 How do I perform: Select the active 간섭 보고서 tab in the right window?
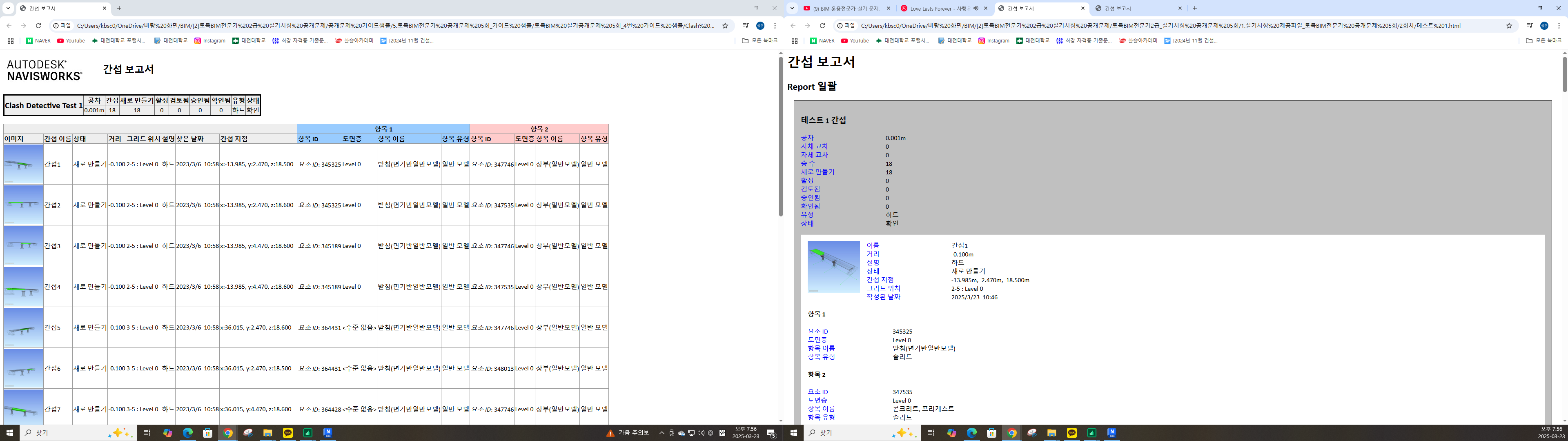click(x=1041, y=9)
